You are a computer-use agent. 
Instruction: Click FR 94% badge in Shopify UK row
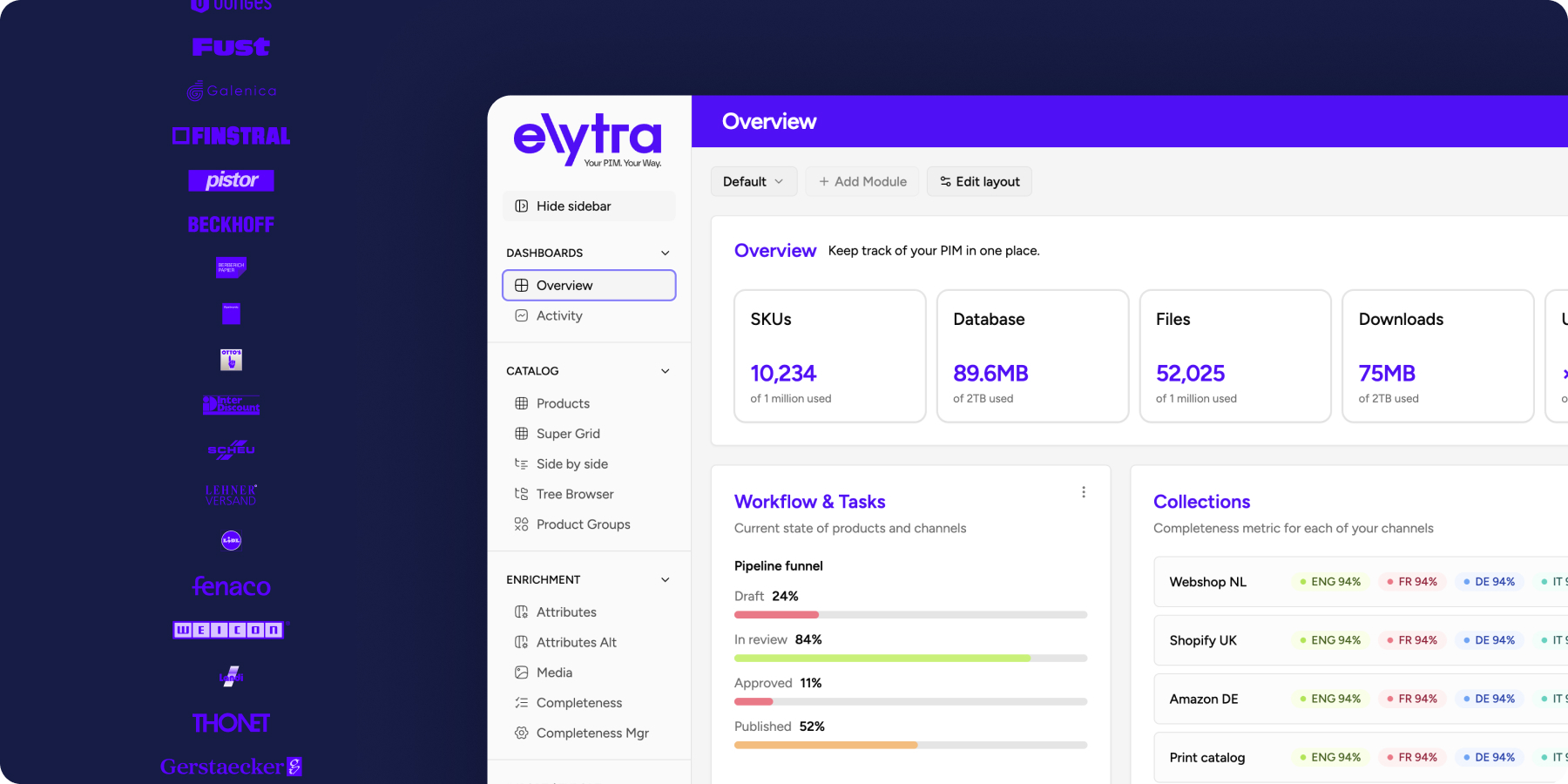coord(1412,640)
